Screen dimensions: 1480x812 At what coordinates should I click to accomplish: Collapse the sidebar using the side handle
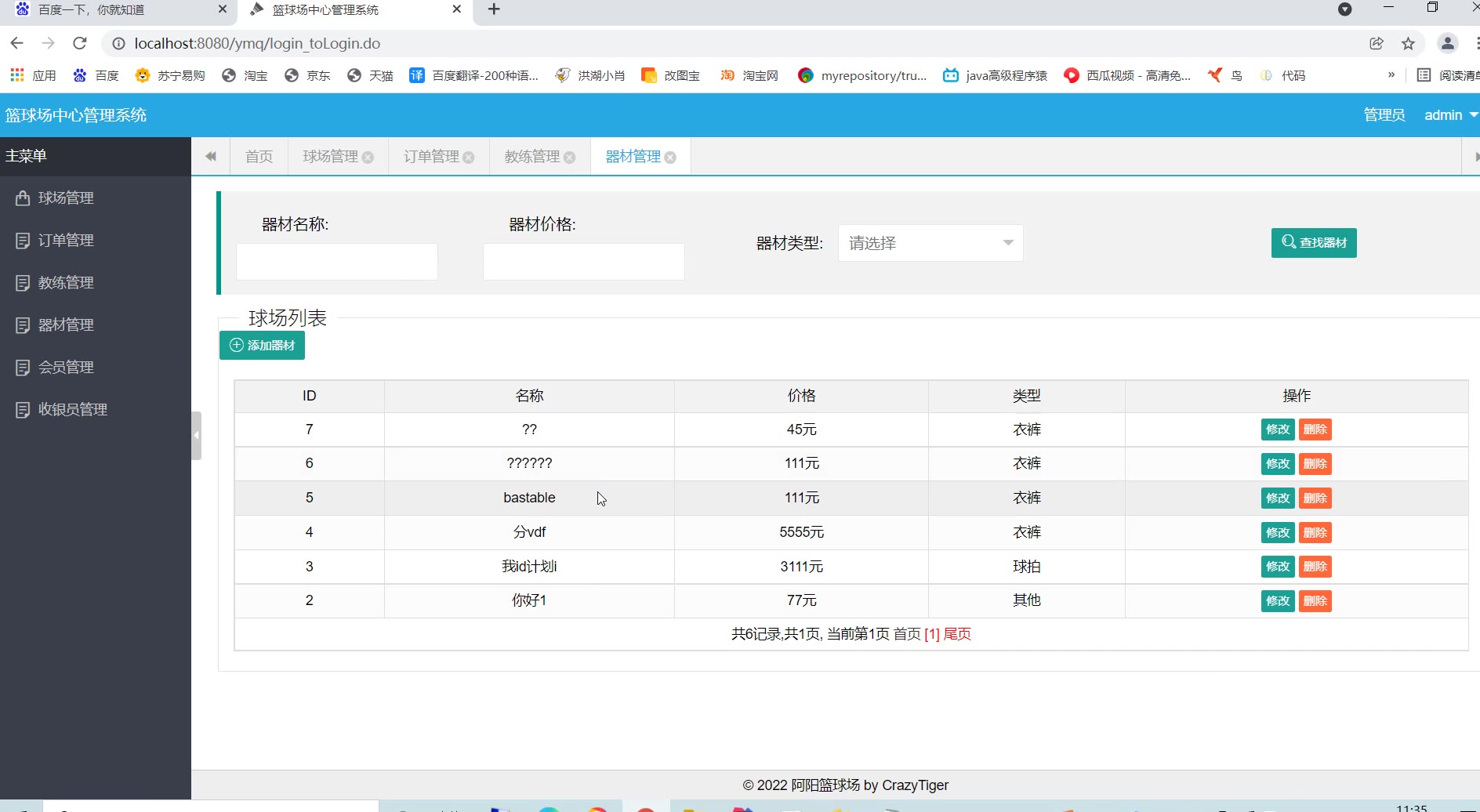coord(197,435)
